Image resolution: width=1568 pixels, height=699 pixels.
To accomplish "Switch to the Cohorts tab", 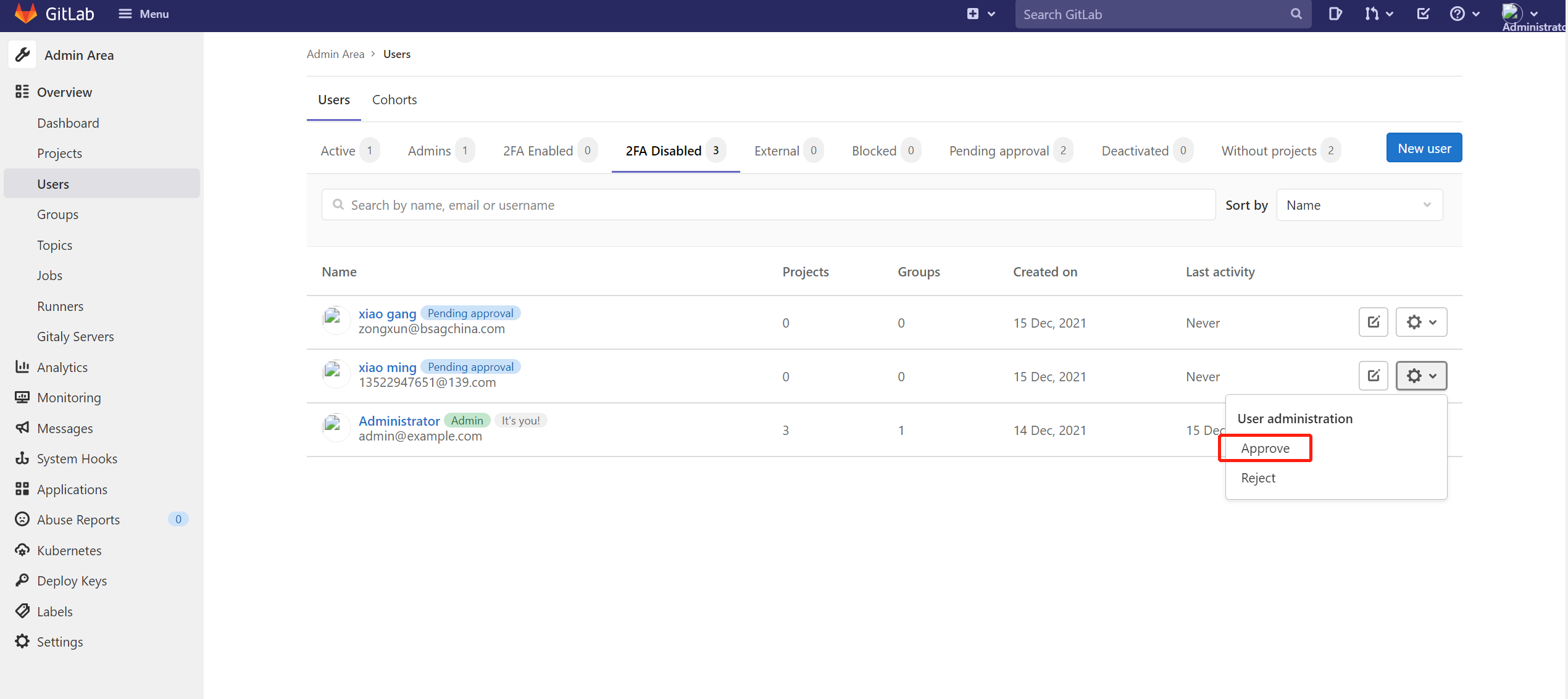I will (394, 99).
